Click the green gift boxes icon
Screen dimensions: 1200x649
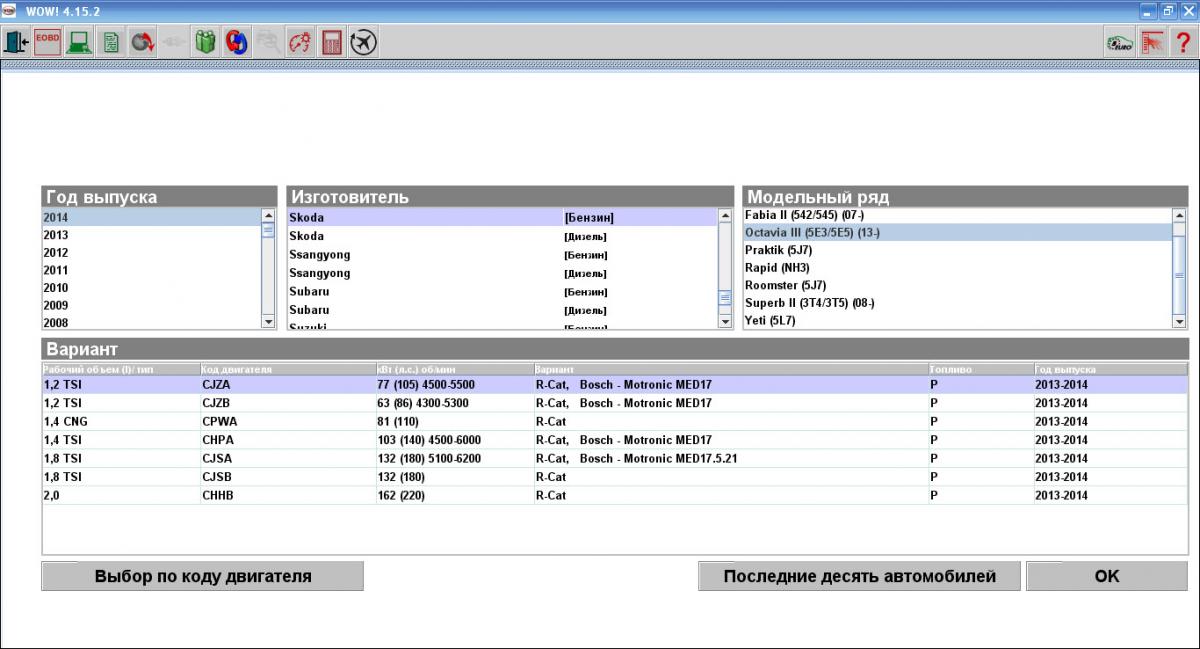pos(206,42)
